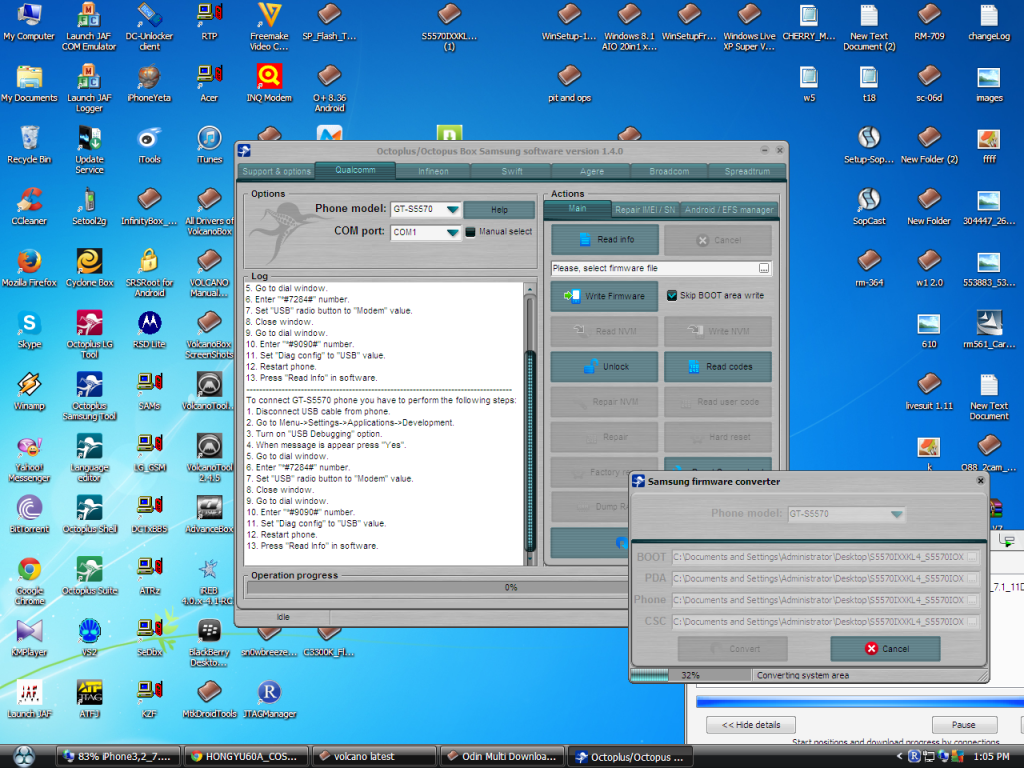Click the Unlock button

[x=605, y=366]
